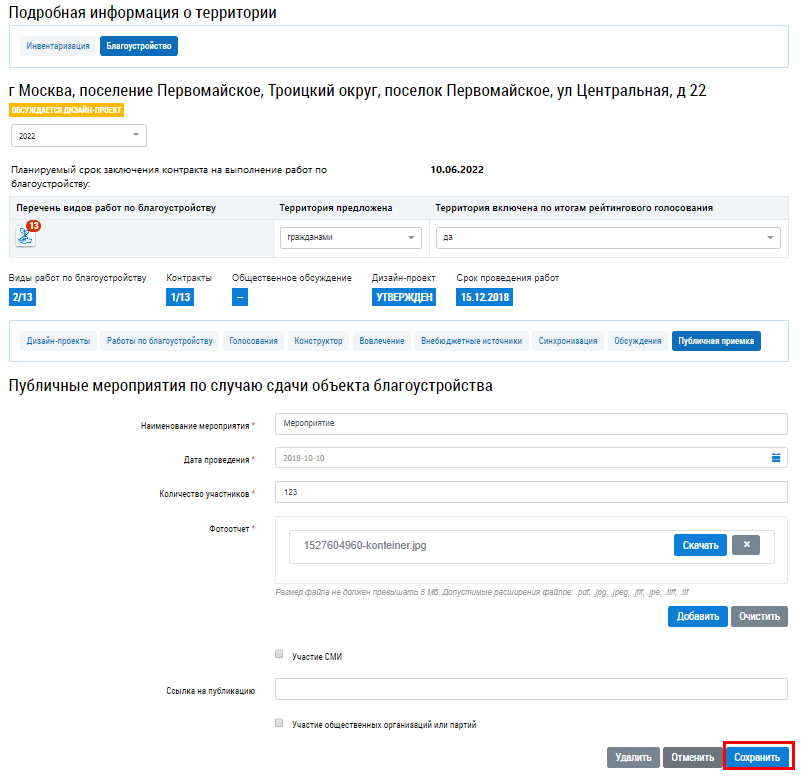Open Конструктор tab
This screenshot has width=803, height=776.
pyautogui.click(x=318, y=341)
